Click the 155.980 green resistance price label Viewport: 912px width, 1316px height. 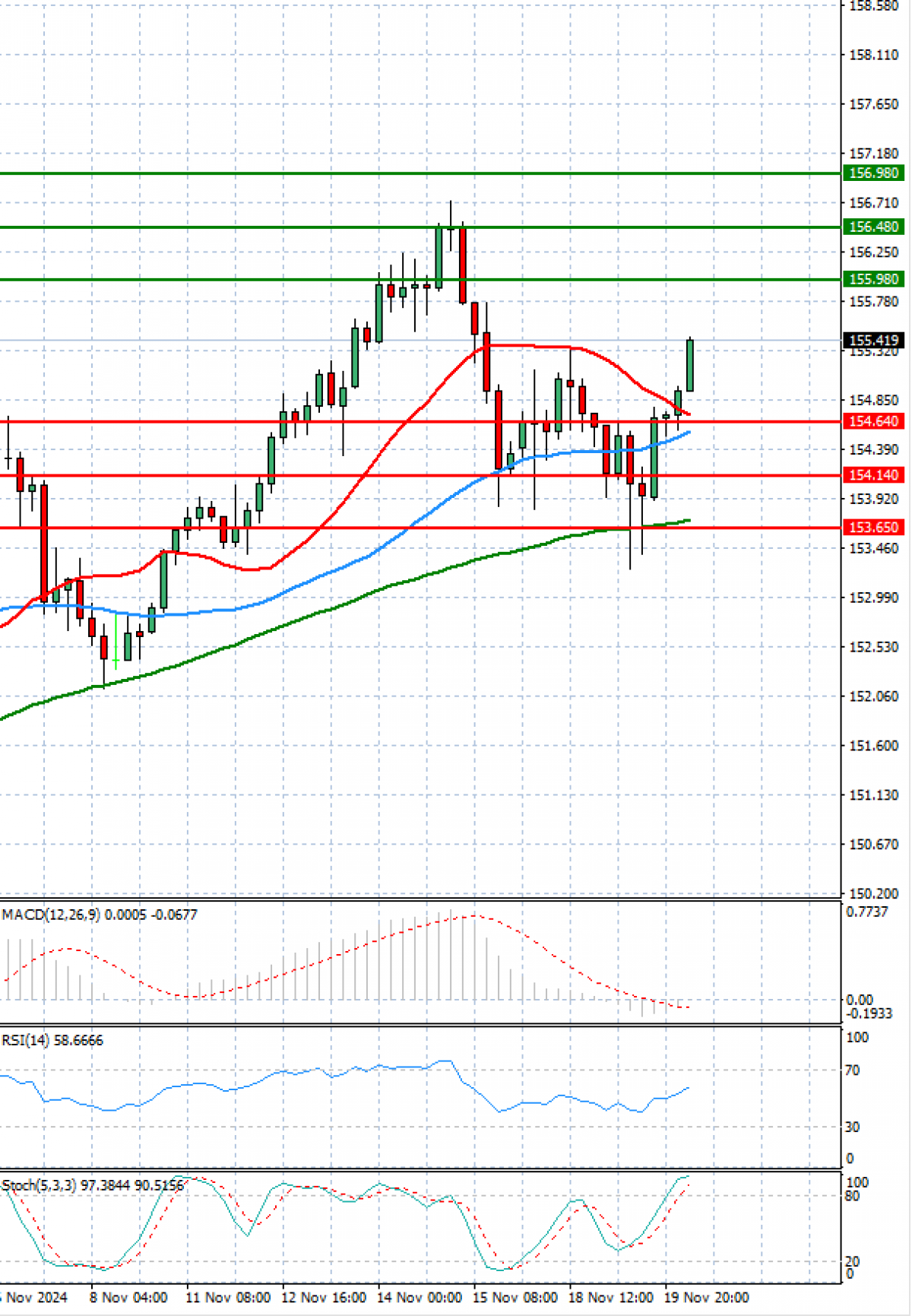873,279
